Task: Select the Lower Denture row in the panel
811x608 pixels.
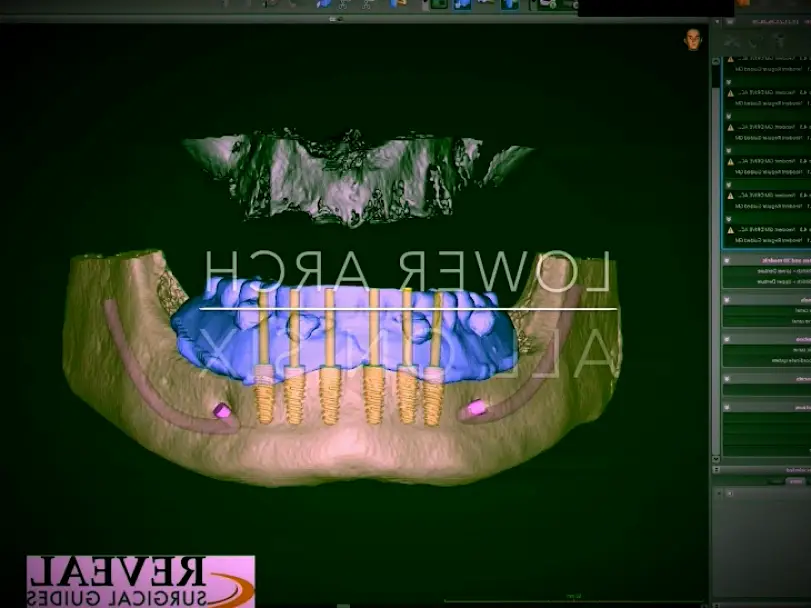Action: [x=767, y=271]
